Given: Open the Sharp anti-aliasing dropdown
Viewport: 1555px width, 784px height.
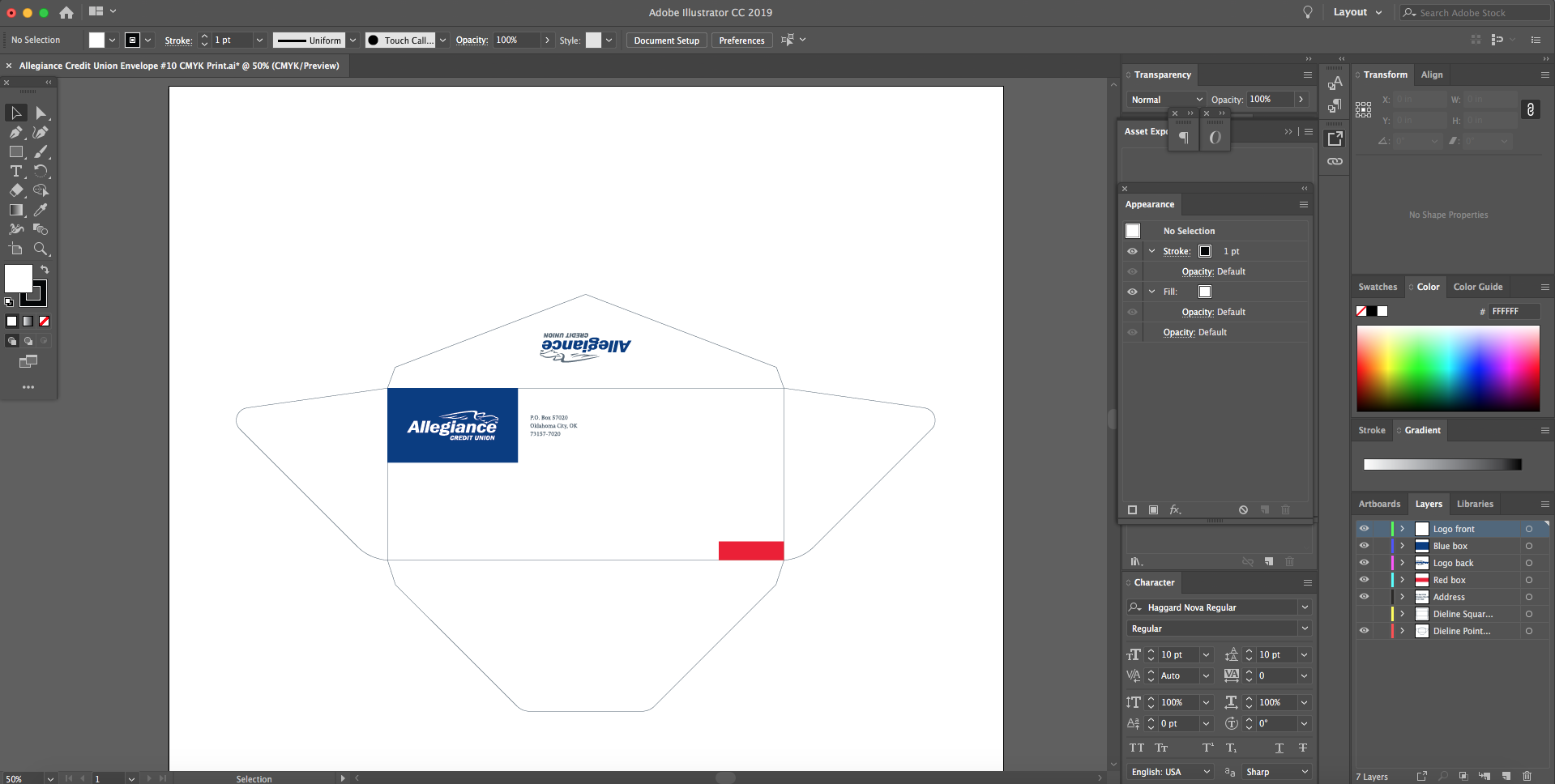Looking at the screenshot, I should tap(1276, 772).
